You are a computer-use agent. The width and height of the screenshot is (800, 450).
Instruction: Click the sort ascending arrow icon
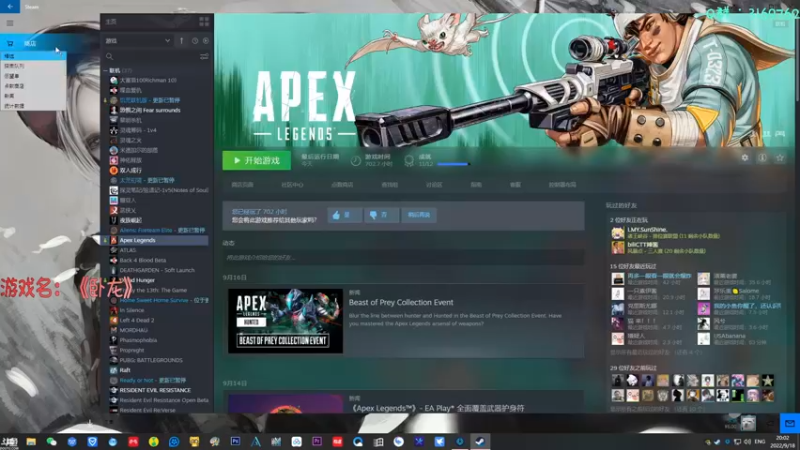click(x=181, y=40)
